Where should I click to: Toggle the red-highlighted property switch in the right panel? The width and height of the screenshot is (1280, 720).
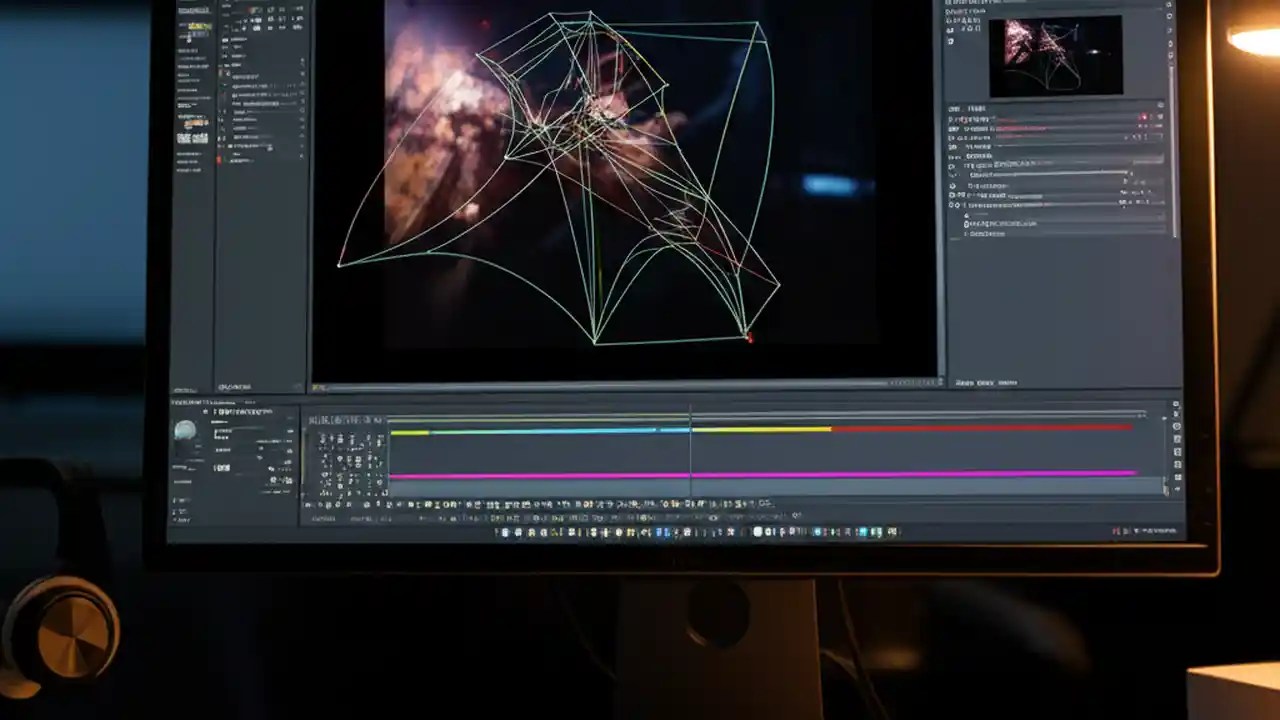tap(1143, 118)
